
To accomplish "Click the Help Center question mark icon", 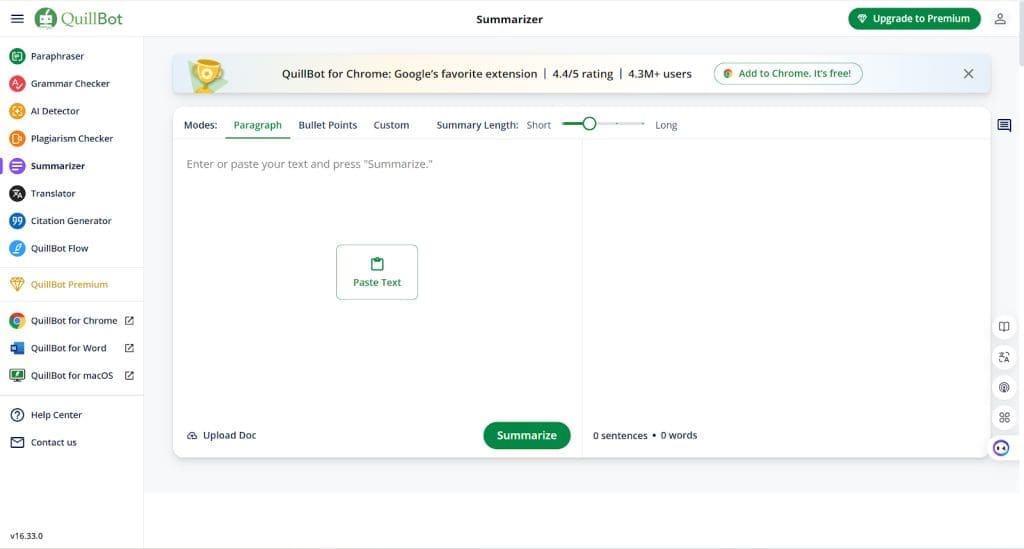I will (x=17, y=415).
